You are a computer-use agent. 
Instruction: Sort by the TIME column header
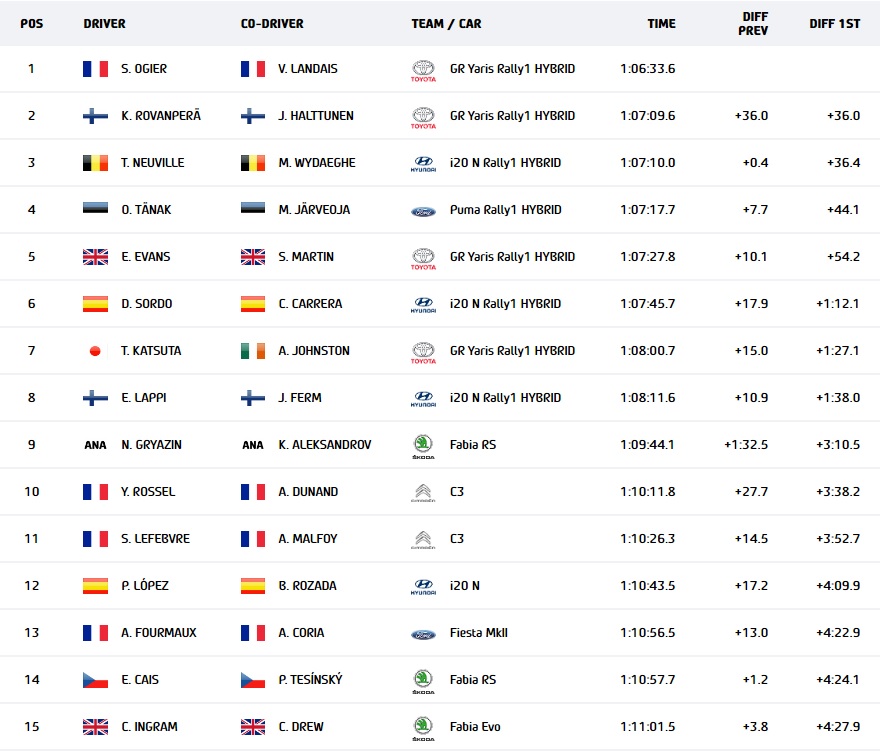[661, 24]
